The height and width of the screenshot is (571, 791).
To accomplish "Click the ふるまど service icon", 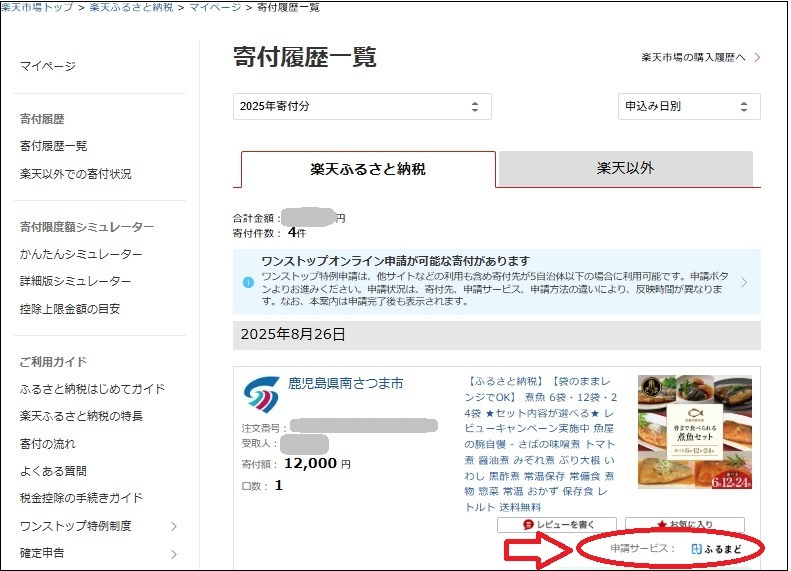I will pyautogui.click(x=697, y=549).
